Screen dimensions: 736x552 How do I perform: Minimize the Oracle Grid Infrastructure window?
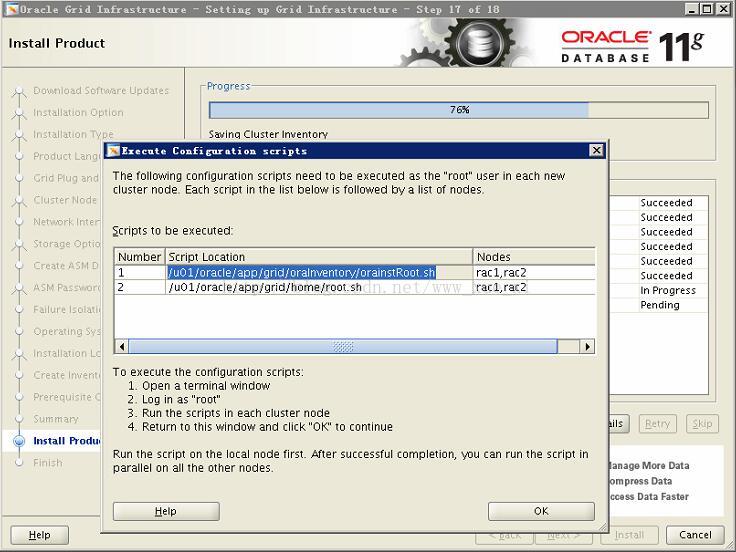coord(691,9)
